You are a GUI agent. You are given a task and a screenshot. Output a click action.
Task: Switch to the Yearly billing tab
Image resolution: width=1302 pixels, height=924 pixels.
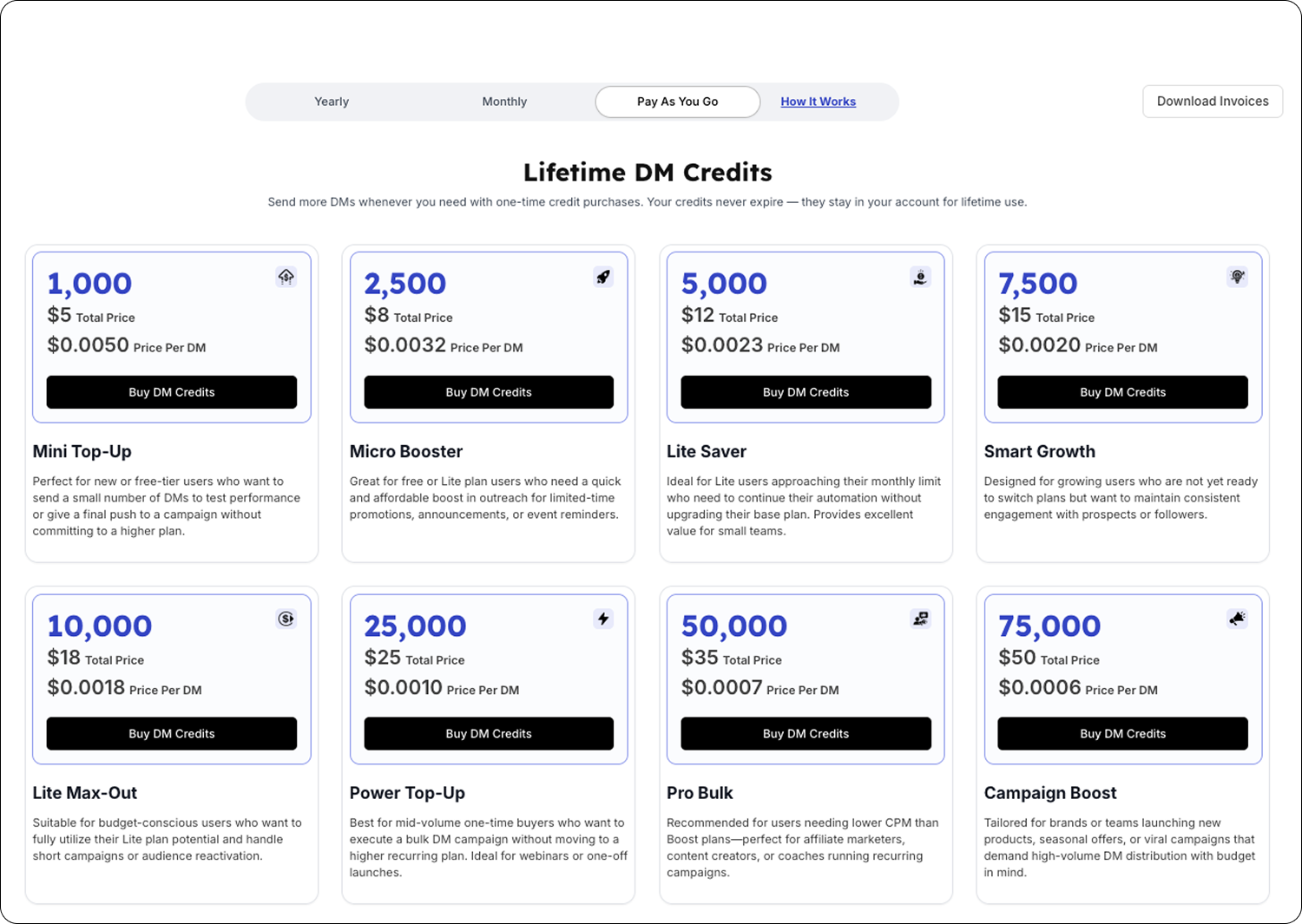[x=332, y=102]
